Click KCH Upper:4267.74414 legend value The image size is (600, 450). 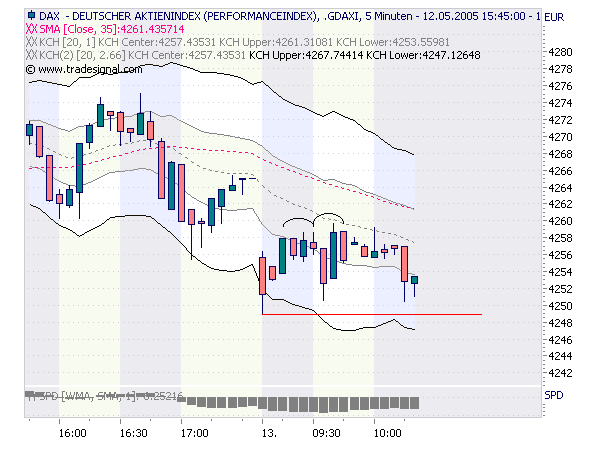pyautogui.click(x=306, y=55)
